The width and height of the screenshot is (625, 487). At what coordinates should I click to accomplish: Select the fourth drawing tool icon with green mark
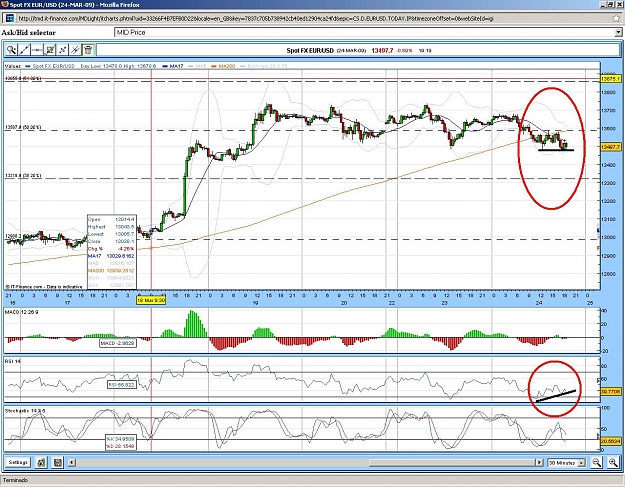pos(50,50)
